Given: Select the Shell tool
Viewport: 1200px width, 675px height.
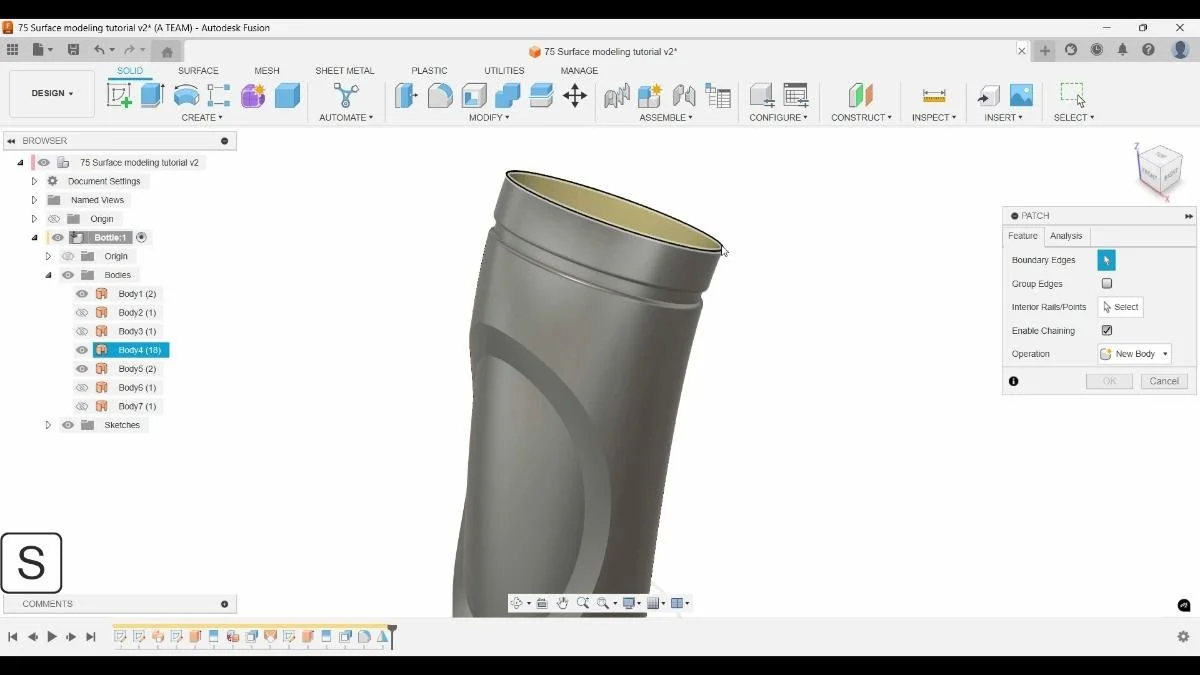Looking at the screenshot, I should (x=474, y=95).
